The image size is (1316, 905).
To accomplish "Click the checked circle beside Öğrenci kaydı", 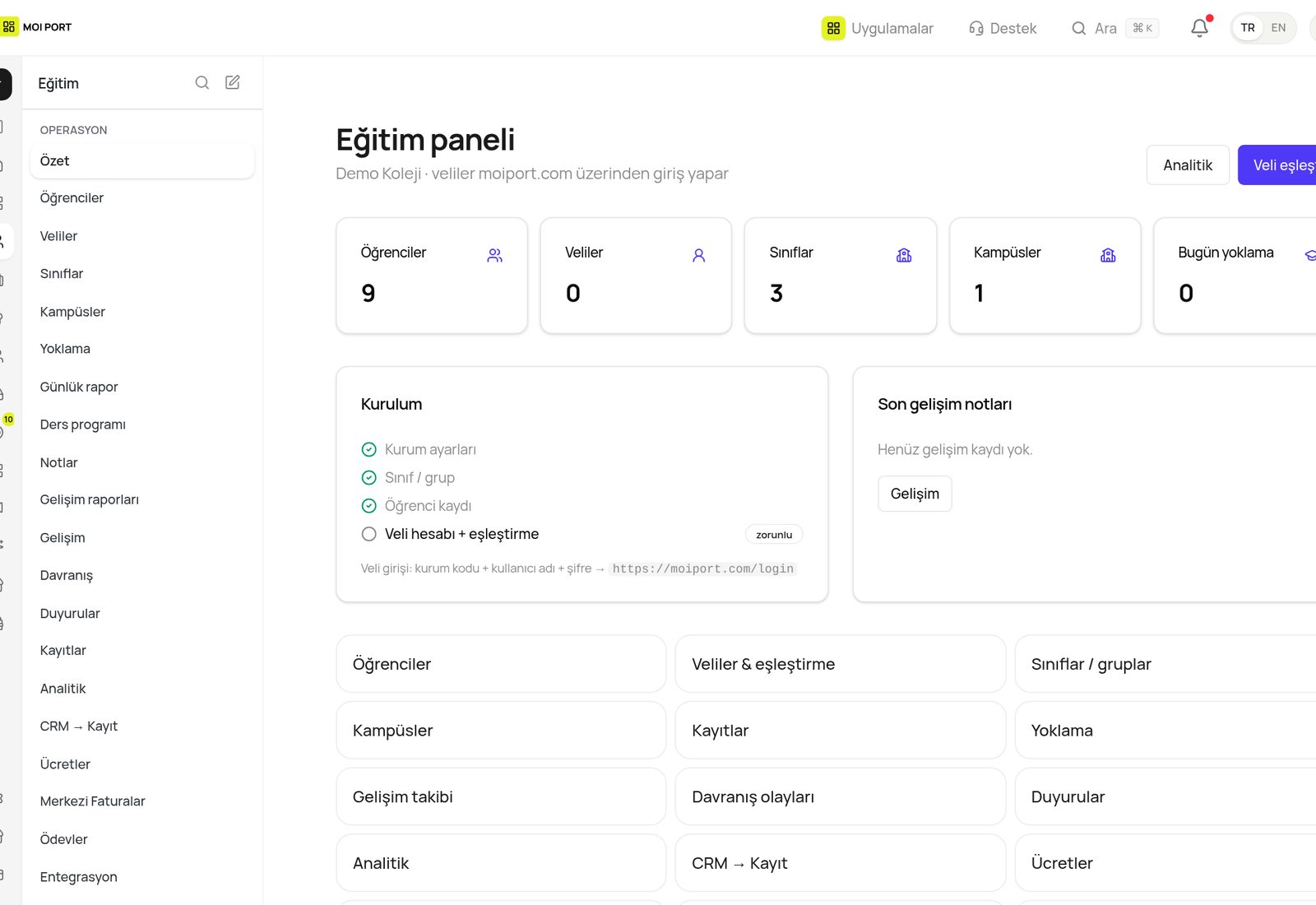I will (x=369, y=505).
